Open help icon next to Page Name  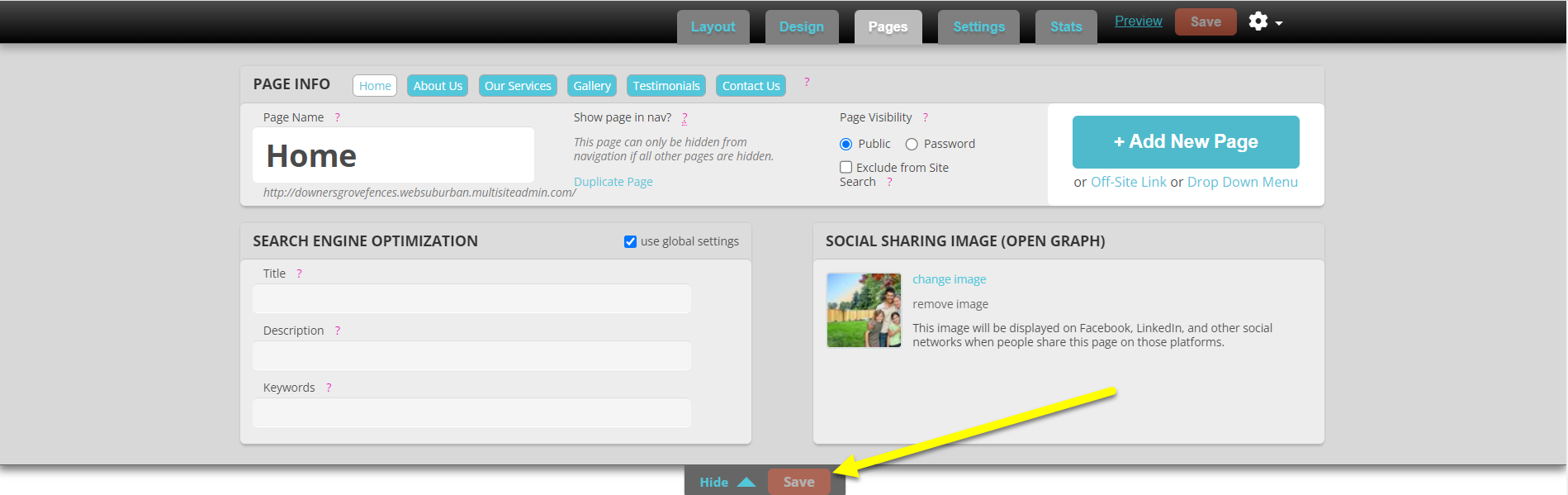337,117
